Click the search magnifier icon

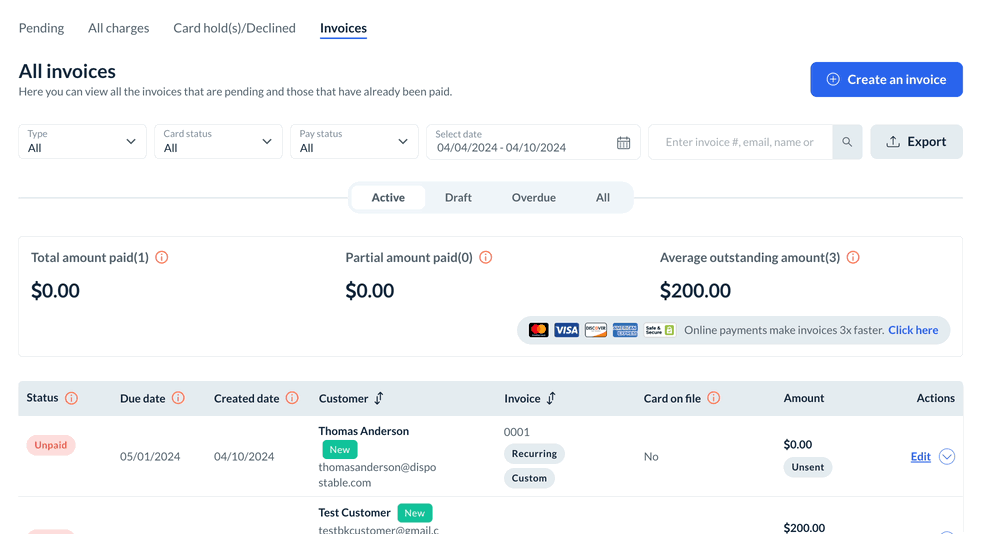847,142
